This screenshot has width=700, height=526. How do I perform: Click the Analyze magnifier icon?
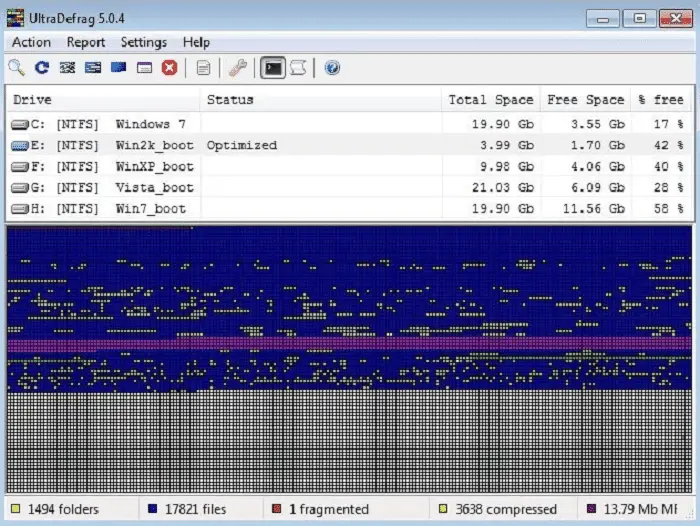pos(17,68)
